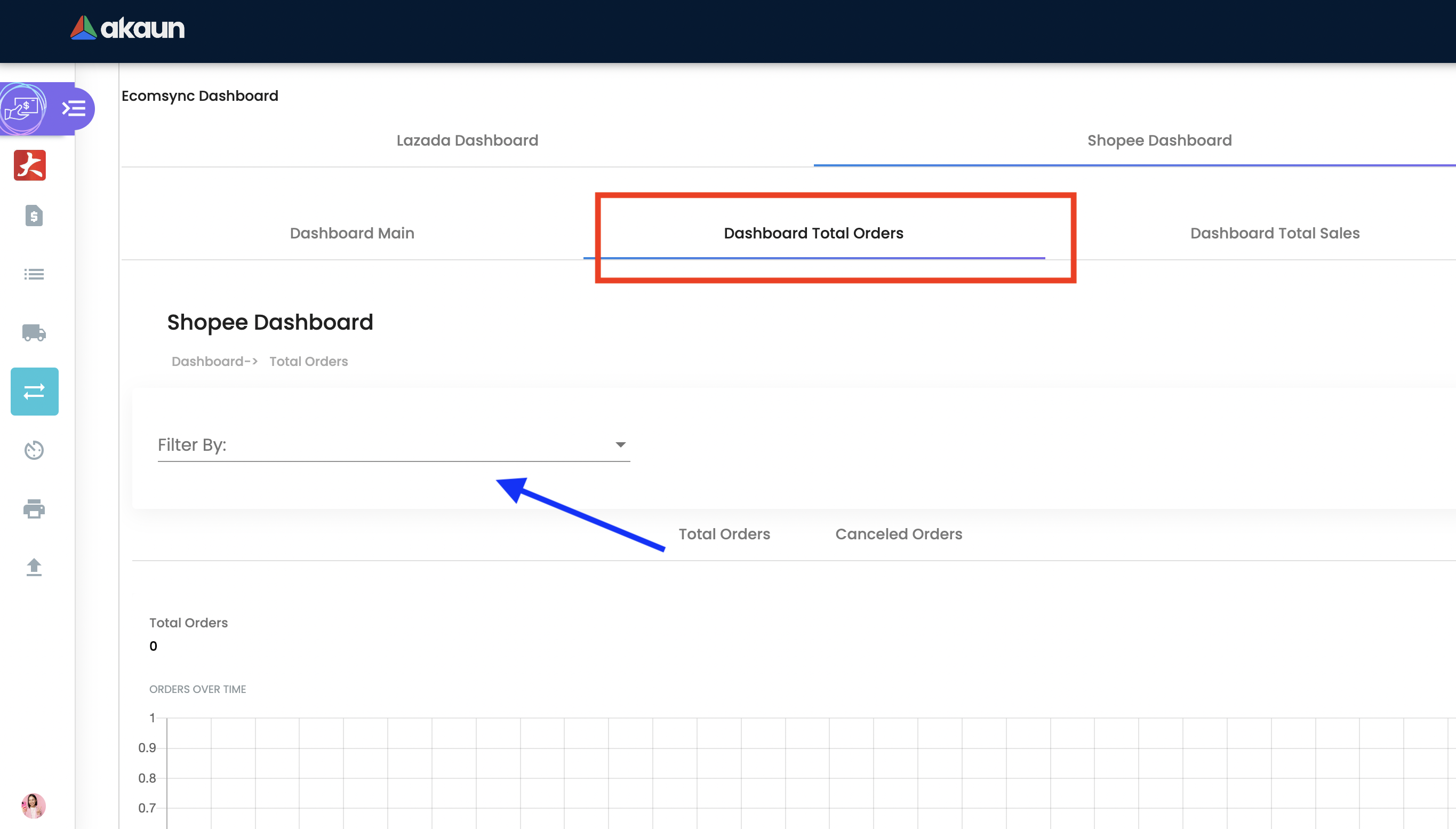
Task: Open the red runner app icon
Action: pyautogui.click(x=29, y=165)
